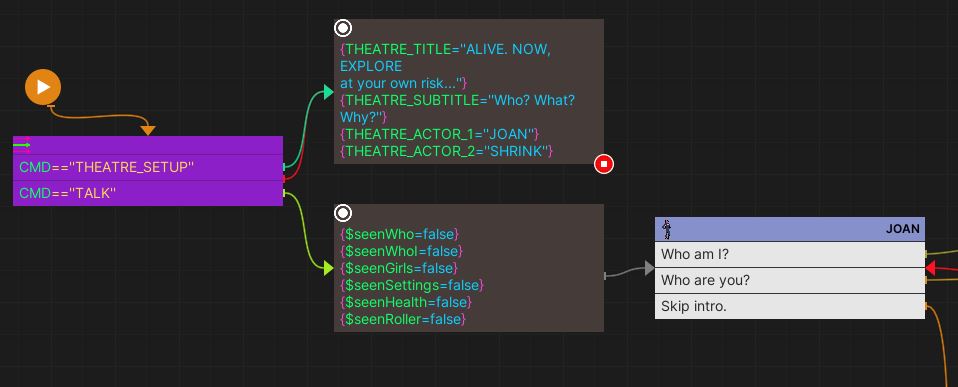Click the JOAN actor figure icon
The image size is (958, 387).
(x=667, y=229)
